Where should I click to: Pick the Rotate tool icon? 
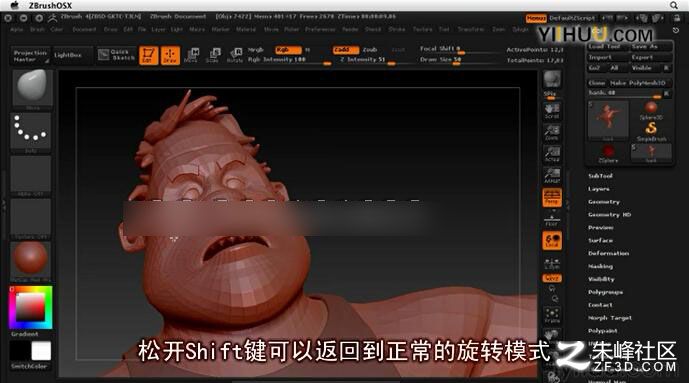pos(235,55)
